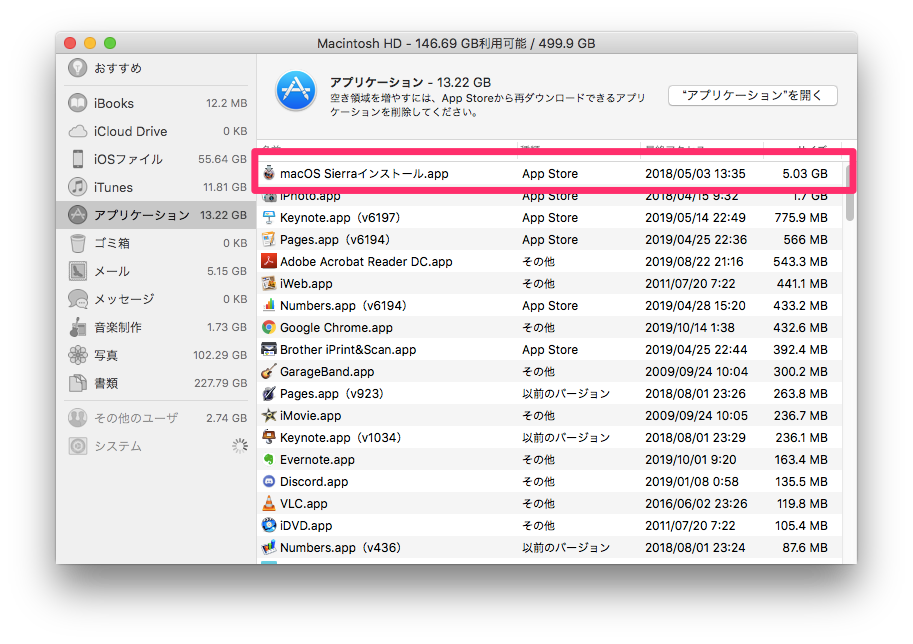Click the Google Chrome.app icon
Viewport: 913px width, 644px height.
(268, 327)
